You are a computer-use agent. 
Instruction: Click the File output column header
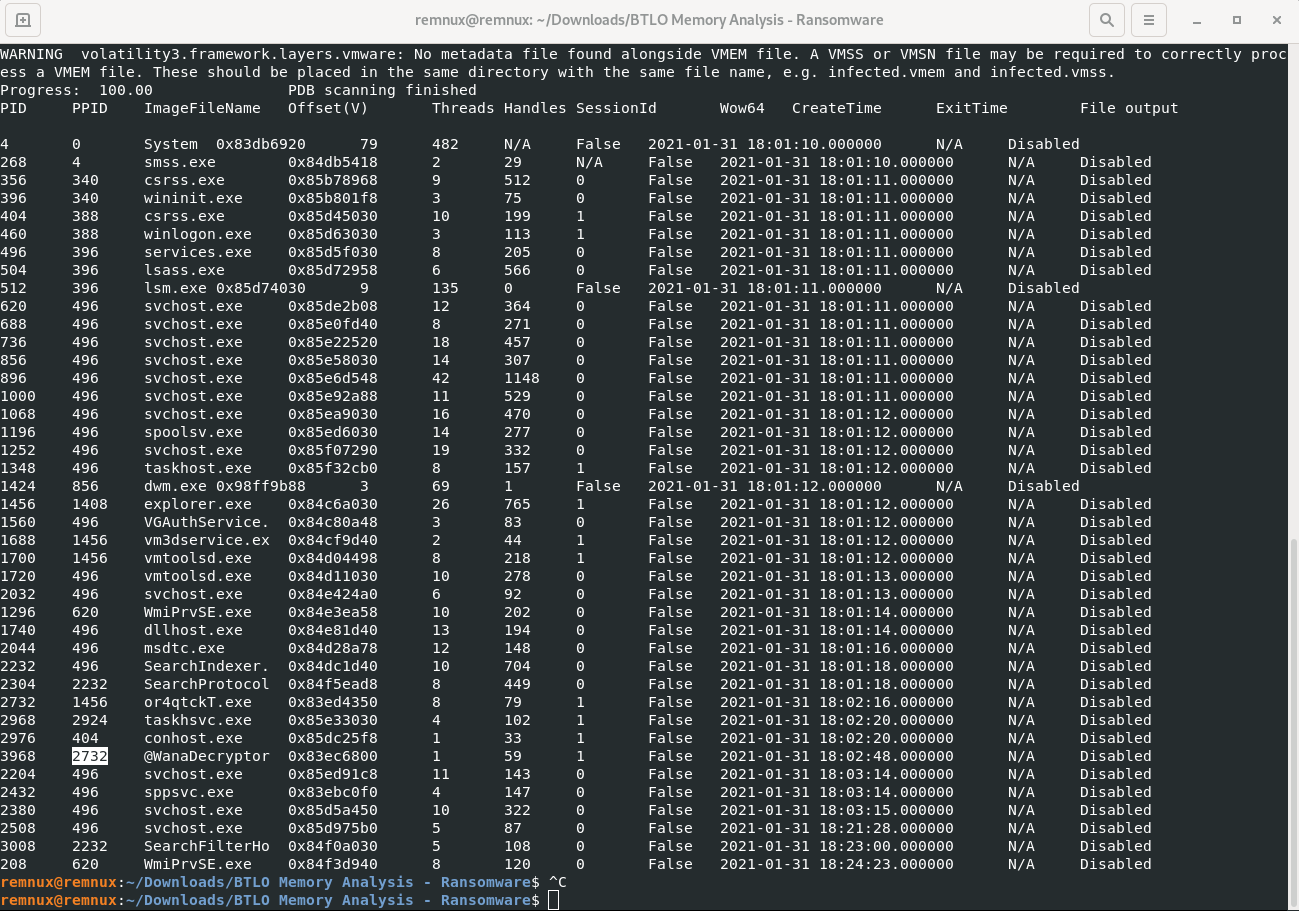pos(1129,108)
